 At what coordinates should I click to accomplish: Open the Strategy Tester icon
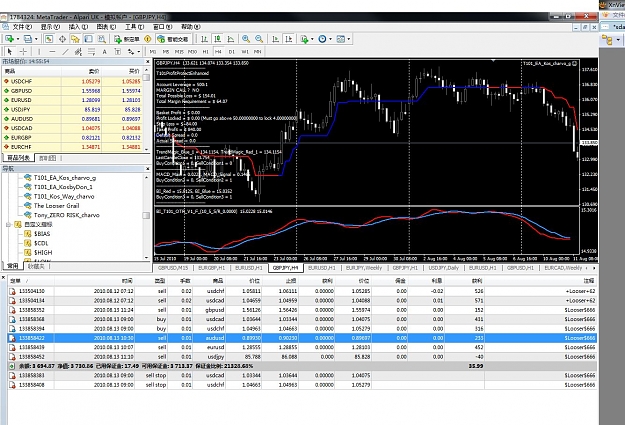[102, 39]
